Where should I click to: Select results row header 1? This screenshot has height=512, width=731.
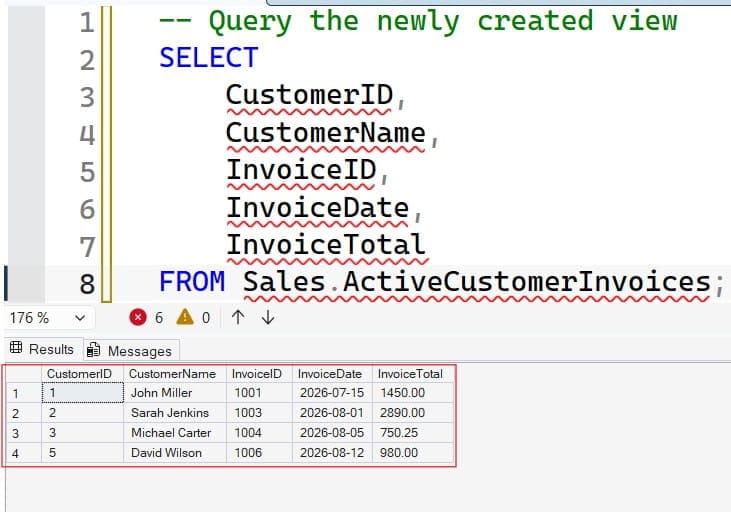[x=24, y=393]
